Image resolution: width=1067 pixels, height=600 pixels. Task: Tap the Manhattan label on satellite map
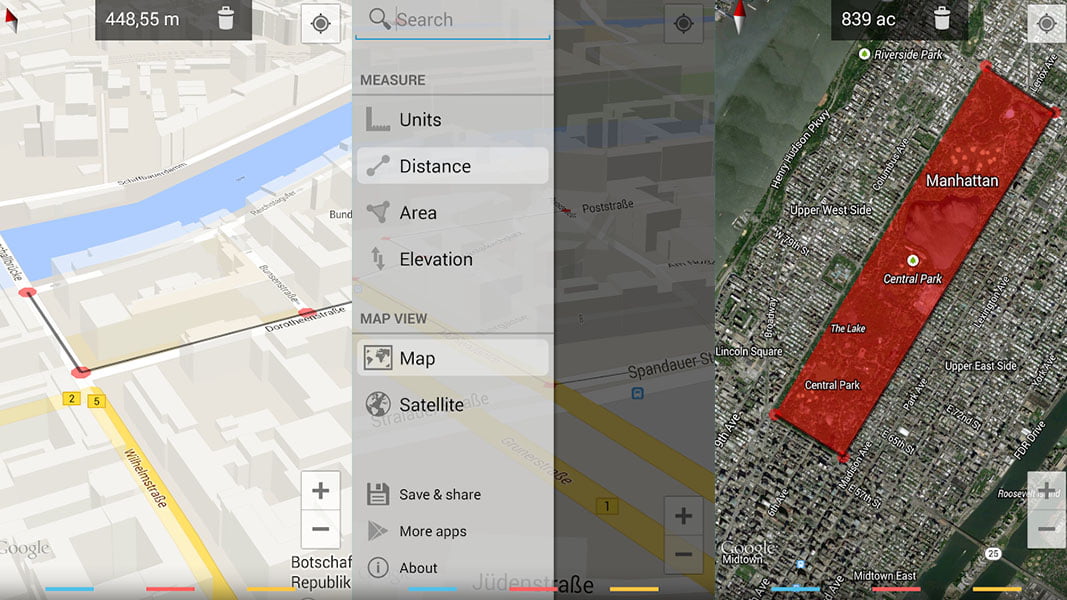pyautogui.click(x=962, y=180)
